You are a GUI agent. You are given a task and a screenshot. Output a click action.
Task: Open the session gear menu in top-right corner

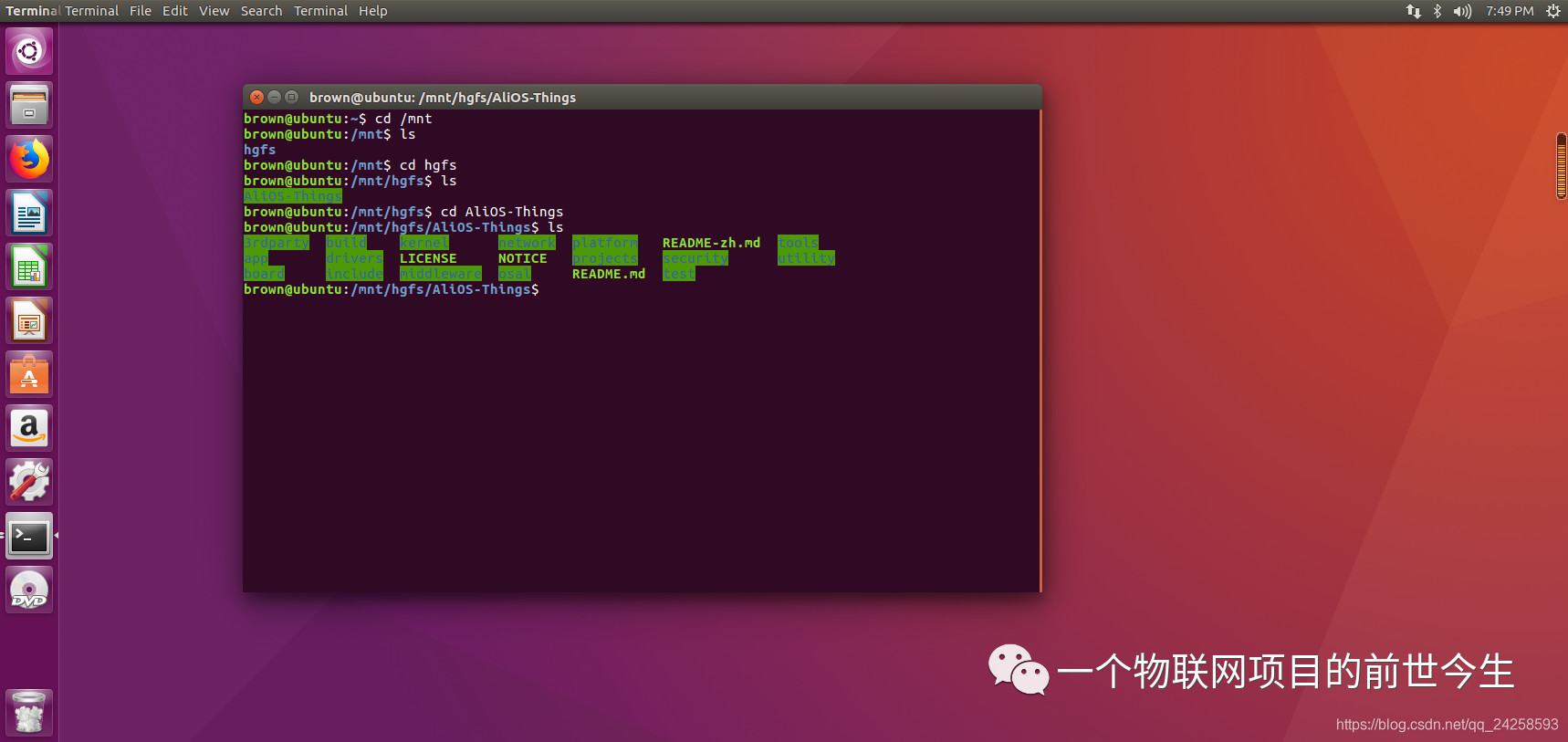(1552, 11)
